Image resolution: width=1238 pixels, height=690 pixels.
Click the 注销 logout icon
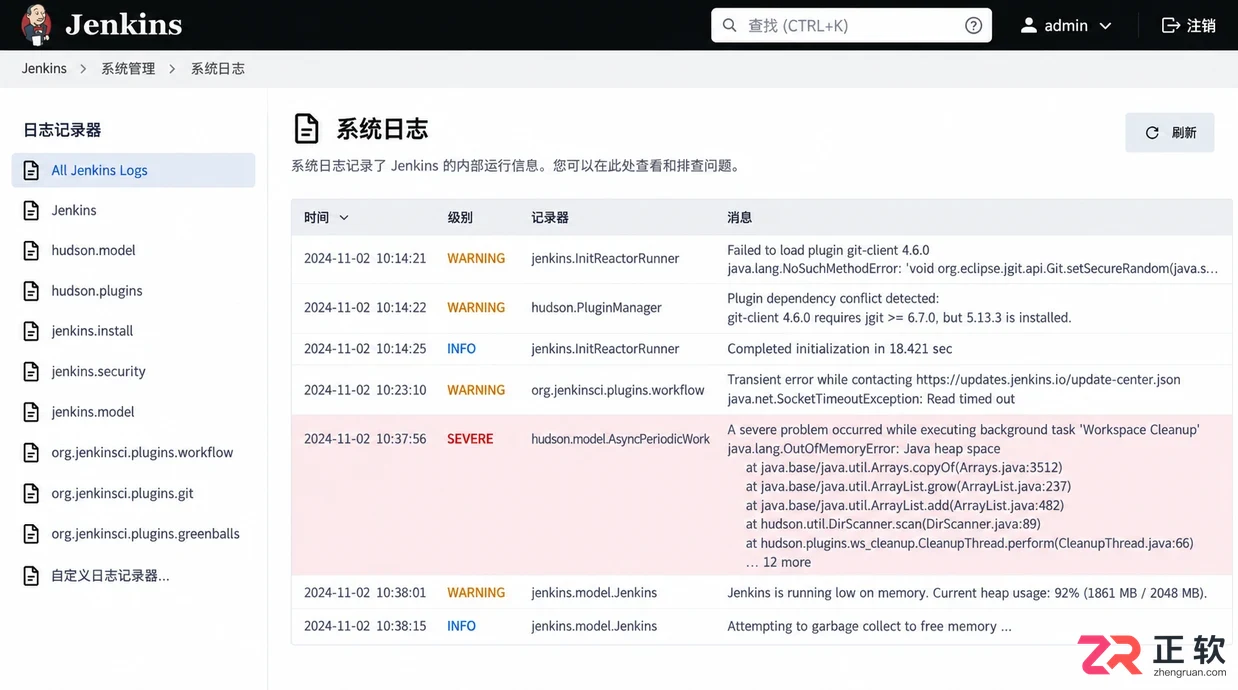(x=1170, y=26)
